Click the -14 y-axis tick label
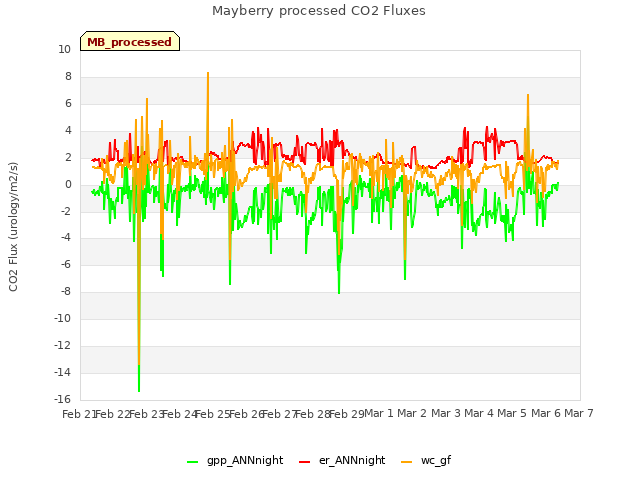Image resolution: width=640 pixels, height=480 pixels. pos(62,373)
